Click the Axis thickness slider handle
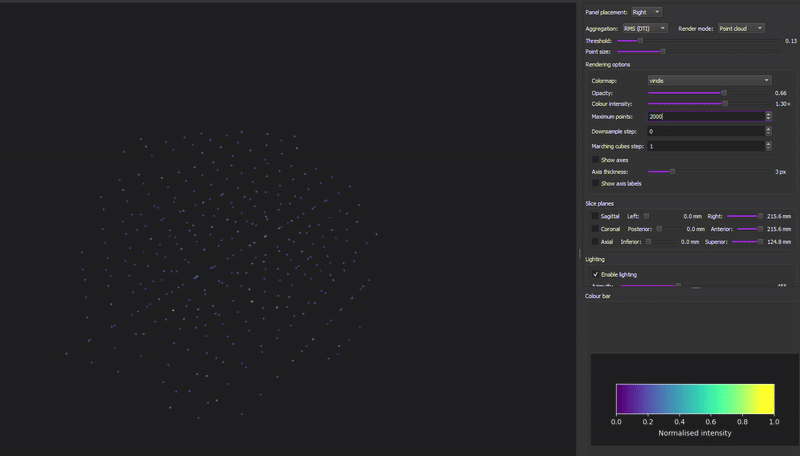The height and width of the screenshot is (456, 800). (672, 172)
